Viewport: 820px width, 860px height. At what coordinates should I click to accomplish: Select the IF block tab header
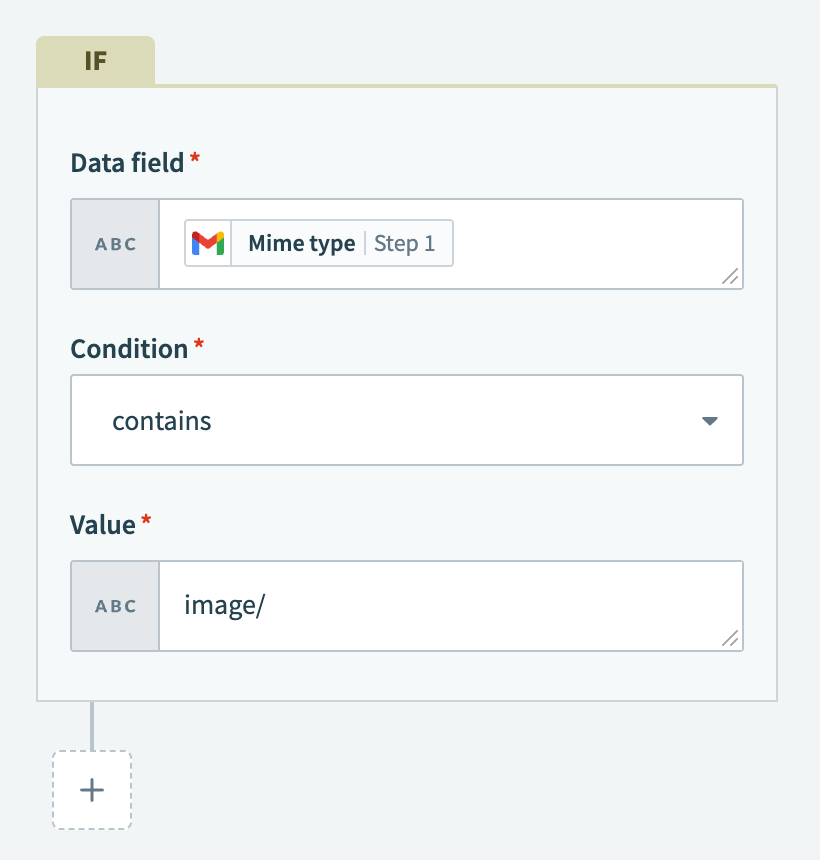(95, 60)
